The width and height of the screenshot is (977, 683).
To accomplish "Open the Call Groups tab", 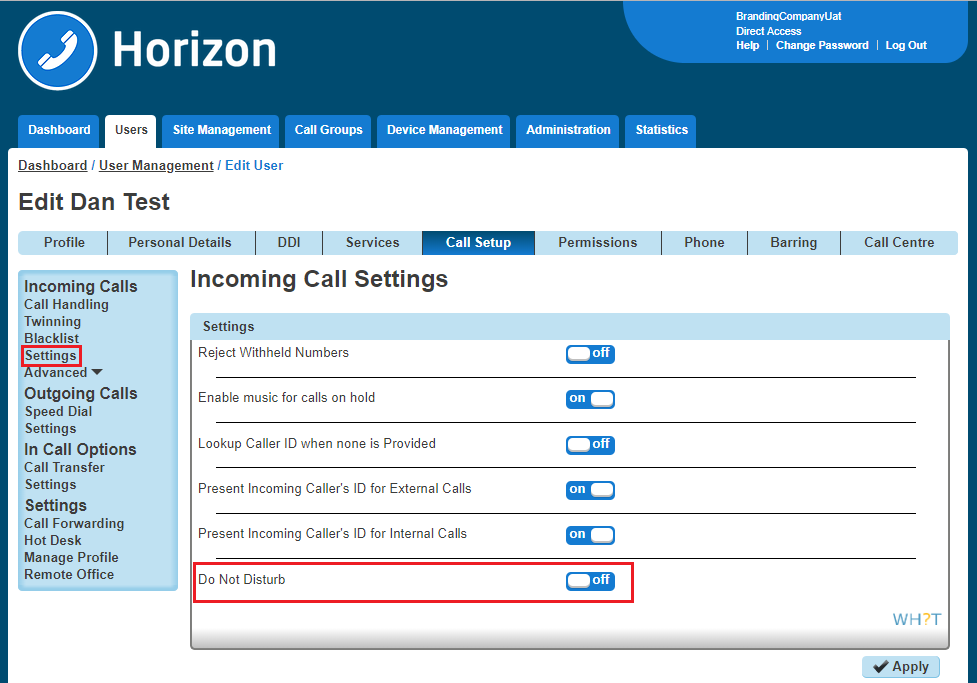I will [x=328, y=131].
